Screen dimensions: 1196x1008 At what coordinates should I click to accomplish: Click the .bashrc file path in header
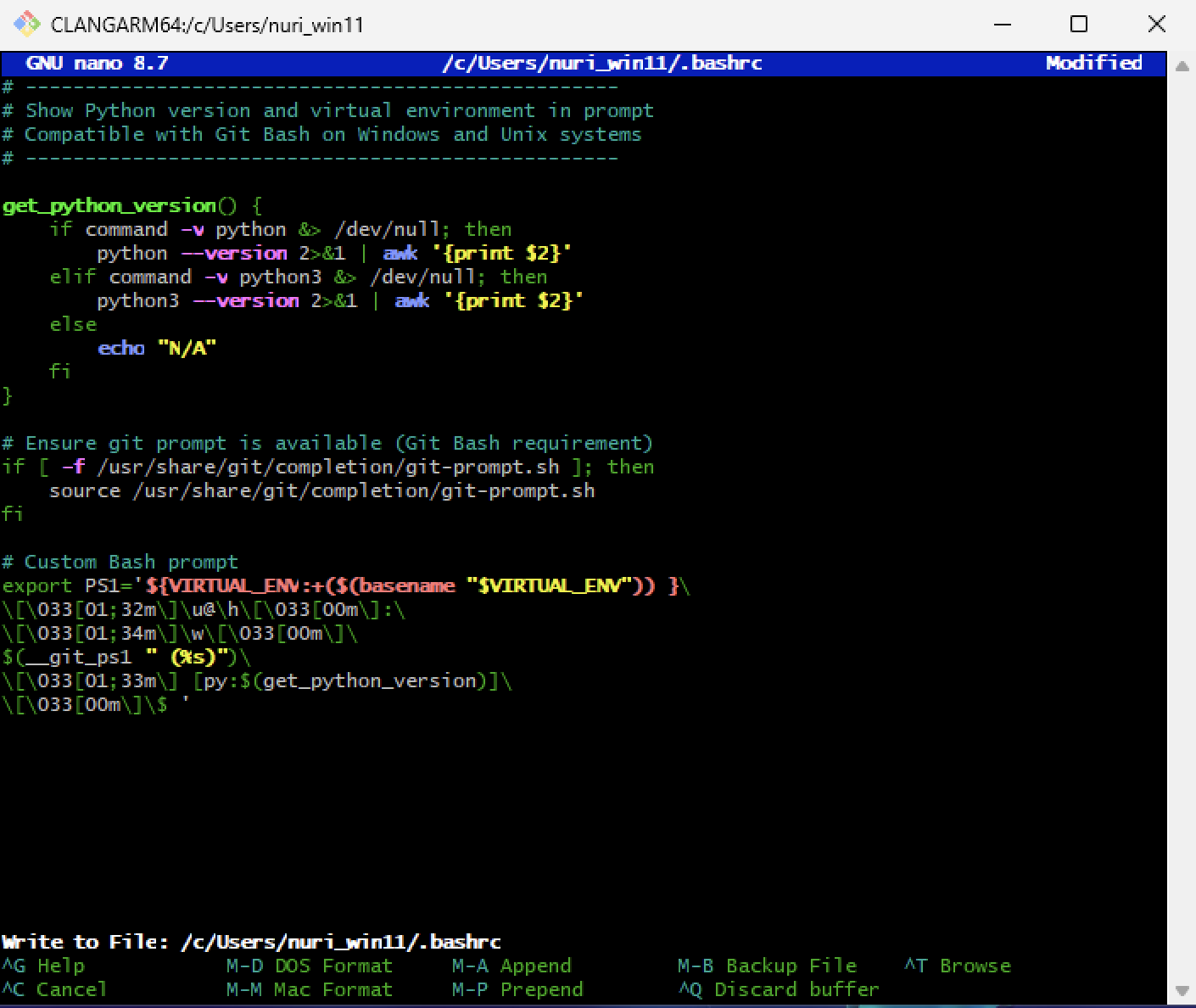click(601, 63)
